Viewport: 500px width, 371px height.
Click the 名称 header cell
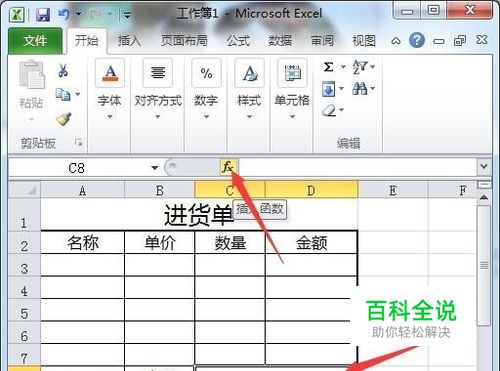click(83, 242)
